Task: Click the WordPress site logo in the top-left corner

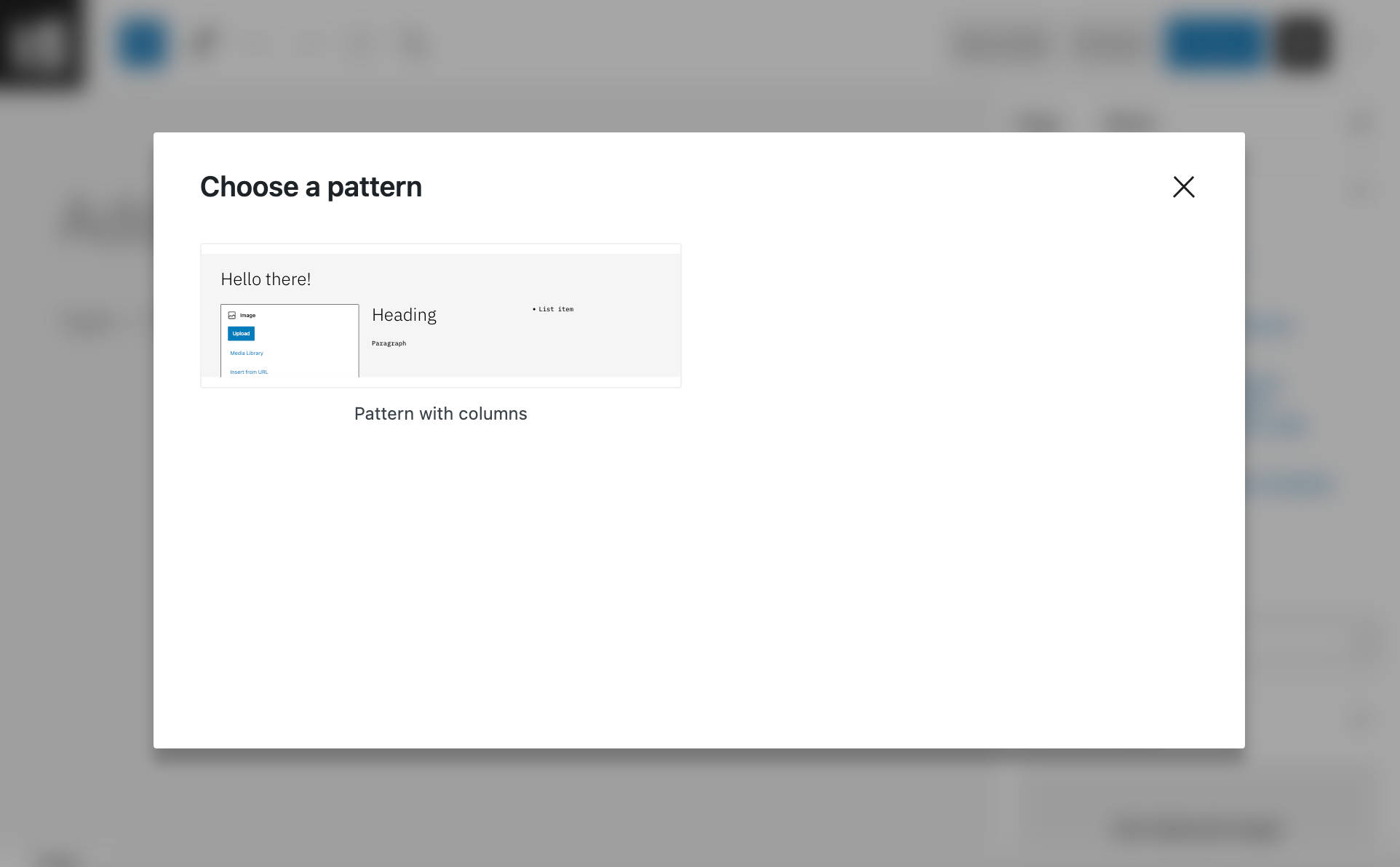Action: point(41,44)
